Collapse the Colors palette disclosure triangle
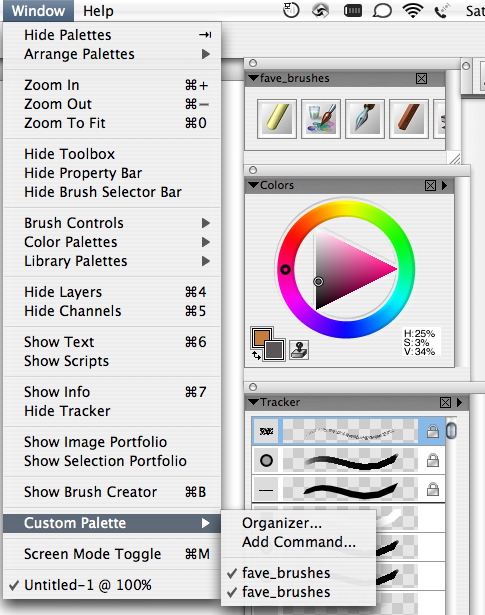The image size is (485, 615). [254, 185]
